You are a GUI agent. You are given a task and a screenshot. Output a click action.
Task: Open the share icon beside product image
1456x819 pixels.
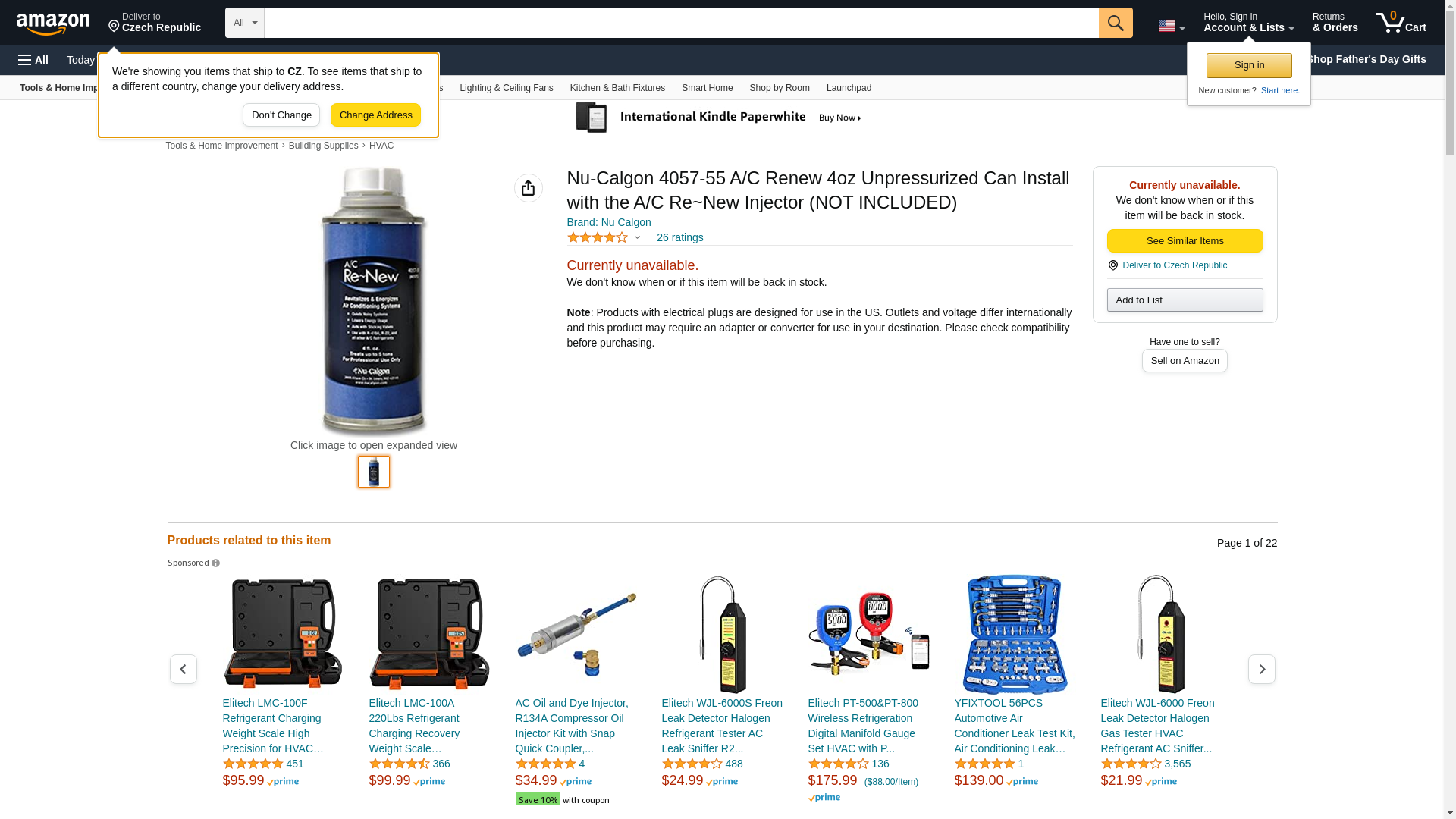click(528, 188)
